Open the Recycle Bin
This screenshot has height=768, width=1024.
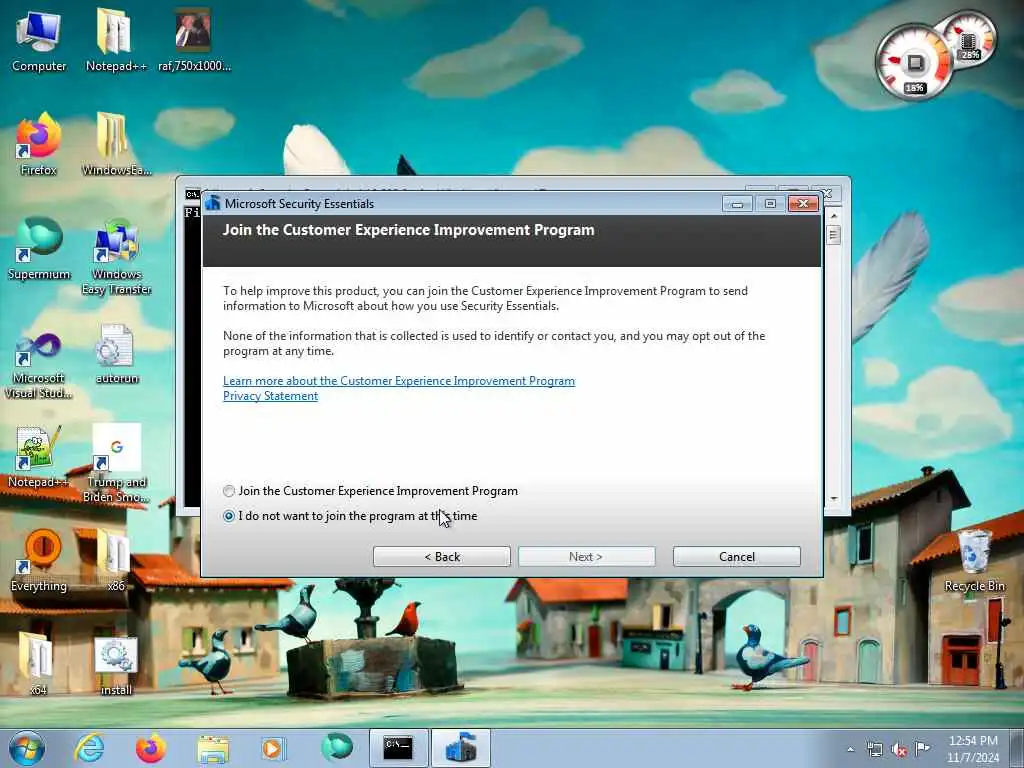(974, 560)
